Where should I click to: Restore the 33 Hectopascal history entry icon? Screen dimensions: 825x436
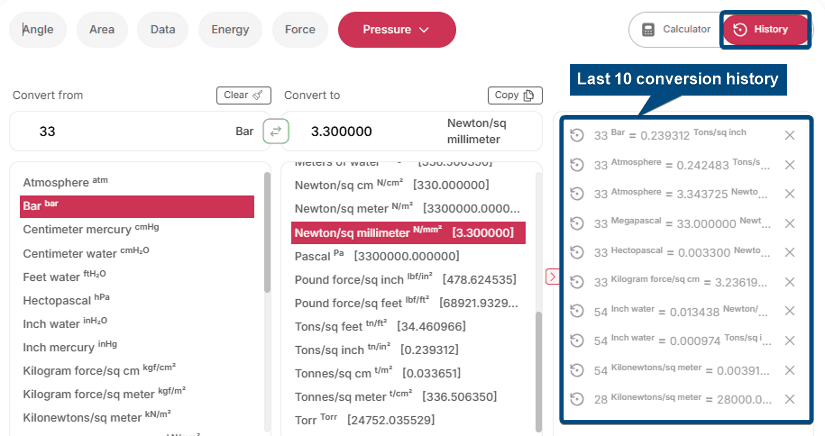tap(576, 253)
